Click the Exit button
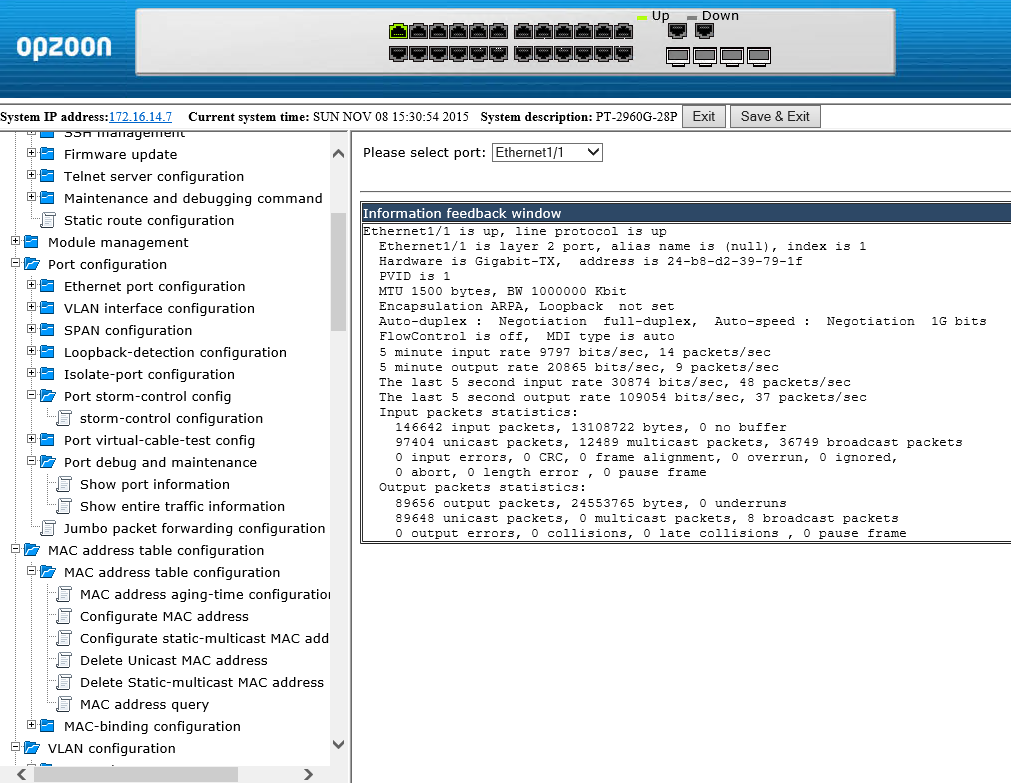The width and height of the screenshot is (1011, 783). [x=703, y=116]
